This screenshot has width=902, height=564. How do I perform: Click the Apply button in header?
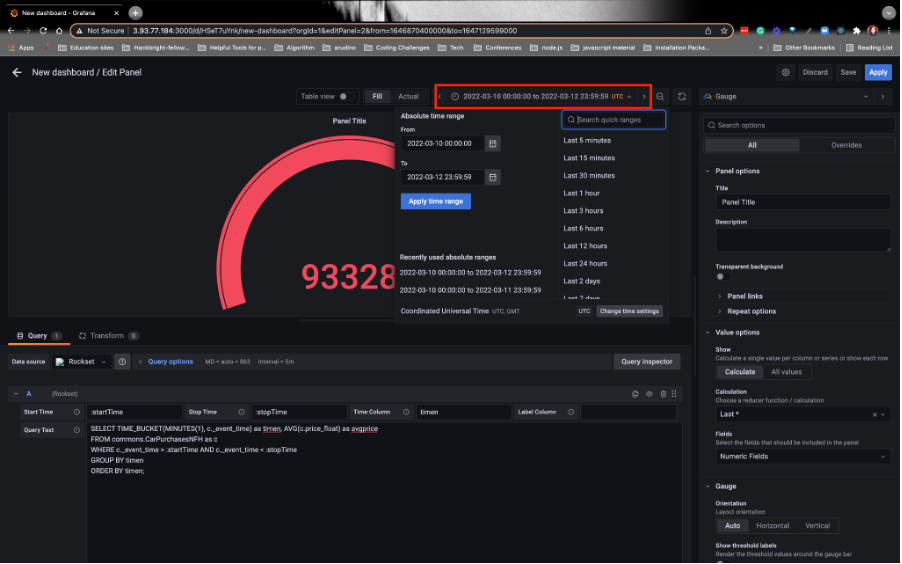click(878, 73)
